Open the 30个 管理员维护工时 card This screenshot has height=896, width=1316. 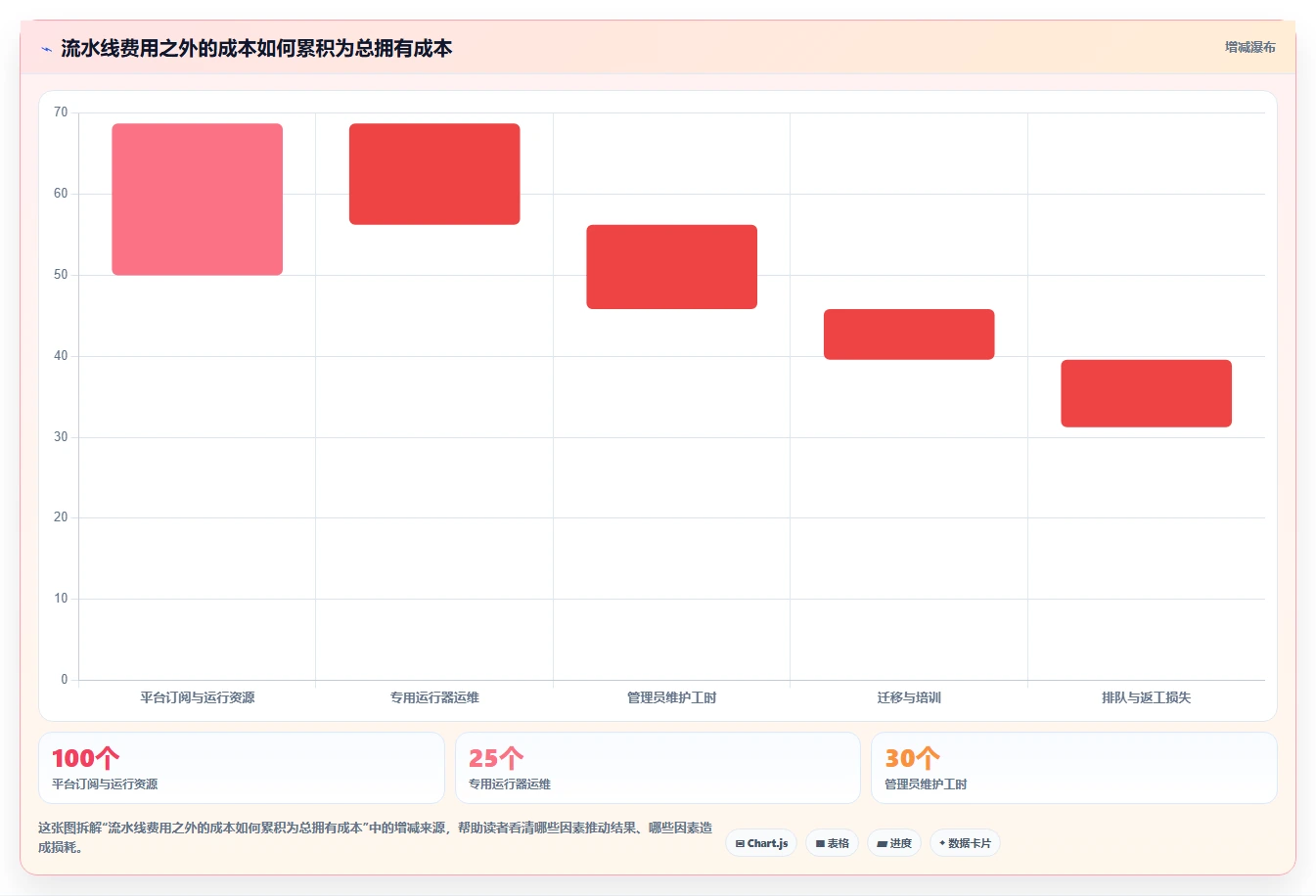1074,768
